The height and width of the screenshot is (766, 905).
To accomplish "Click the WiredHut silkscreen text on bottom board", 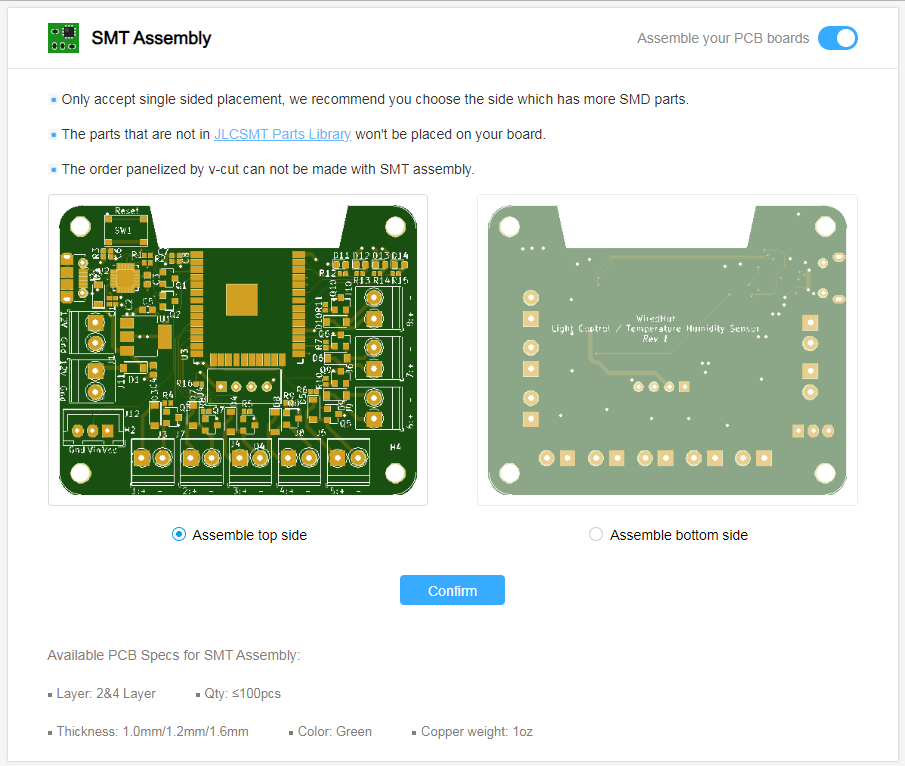I will coord(655,318).
